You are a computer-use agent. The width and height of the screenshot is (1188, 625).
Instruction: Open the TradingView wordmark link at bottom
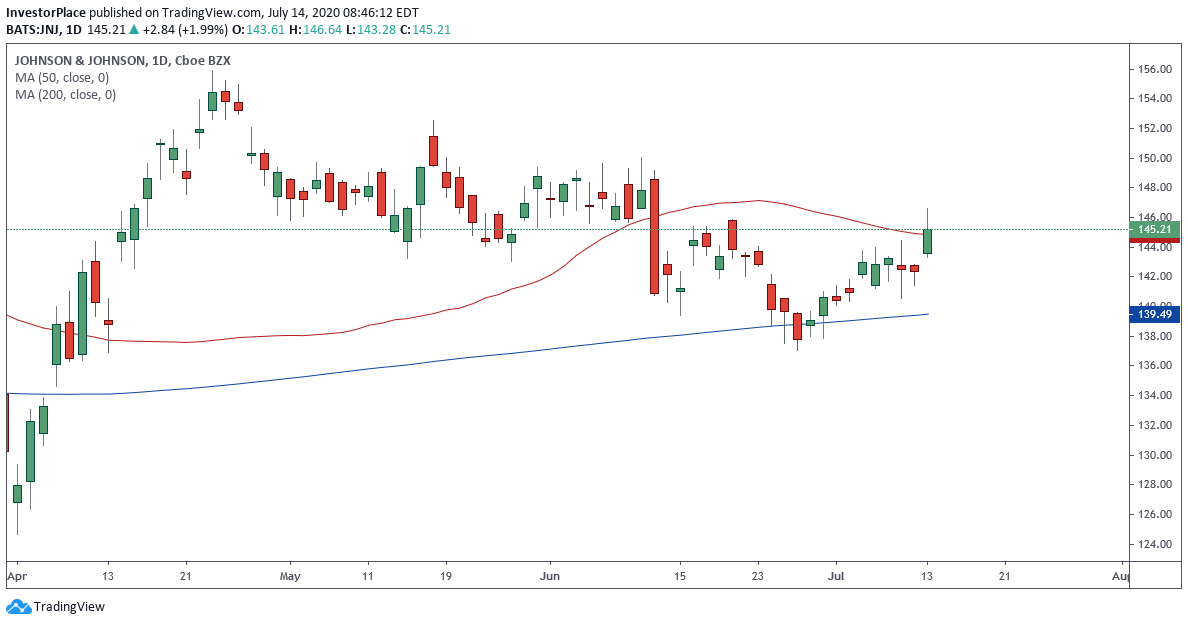pyautogui.click(x=69, y=607)
